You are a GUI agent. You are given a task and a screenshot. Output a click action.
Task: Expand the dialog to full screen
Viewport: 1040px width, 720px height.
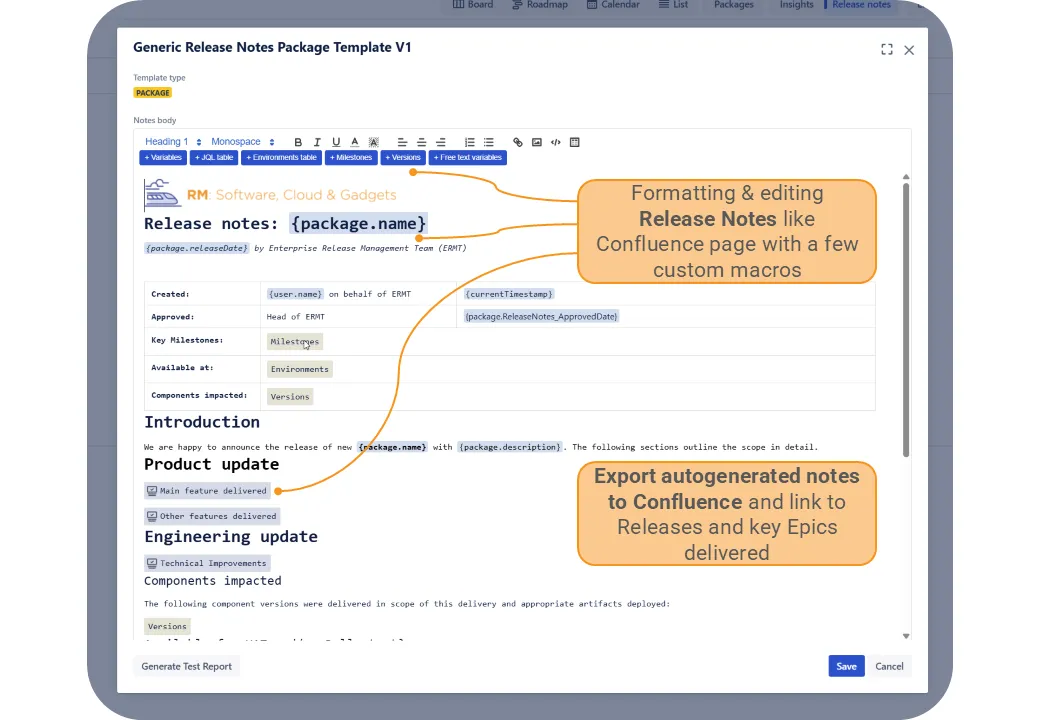coord(887,50)
